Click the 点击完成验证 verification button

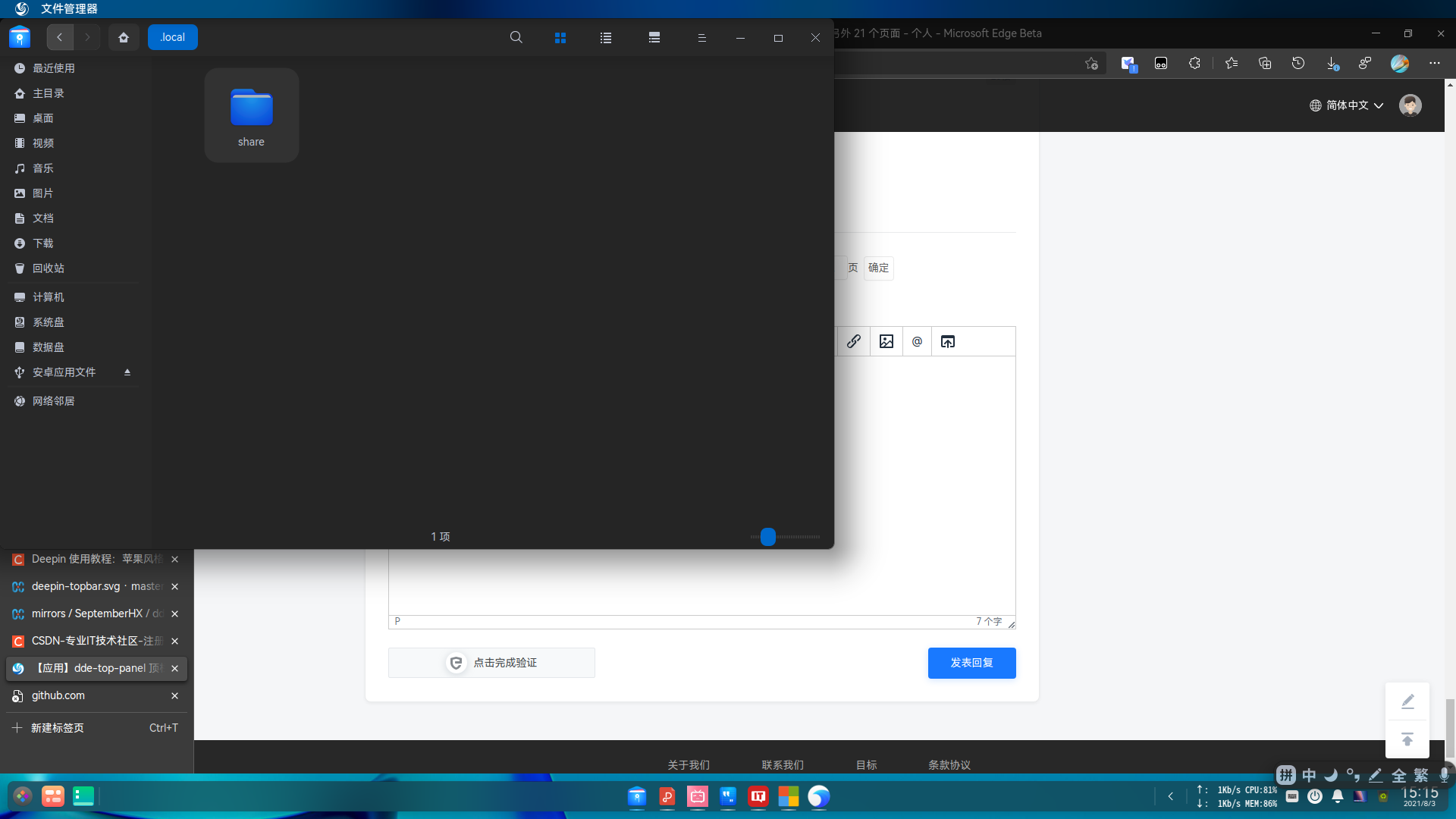point(491,663)
